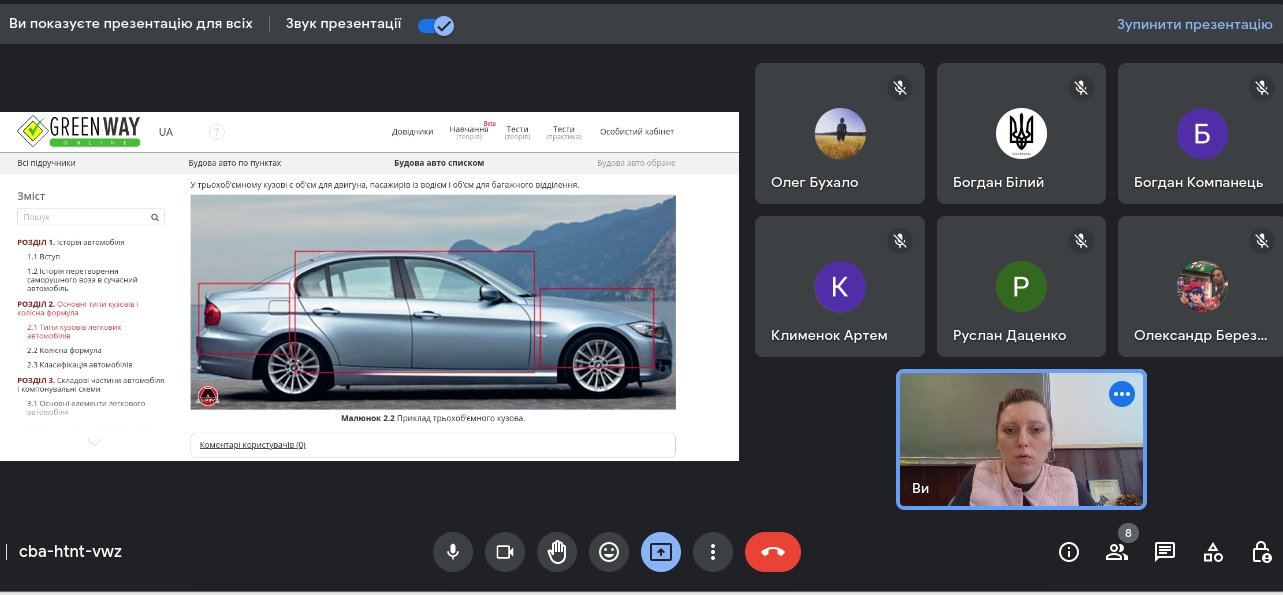Expand the contents list with down chevron
1283x595 pixels.
coord(95,442)
